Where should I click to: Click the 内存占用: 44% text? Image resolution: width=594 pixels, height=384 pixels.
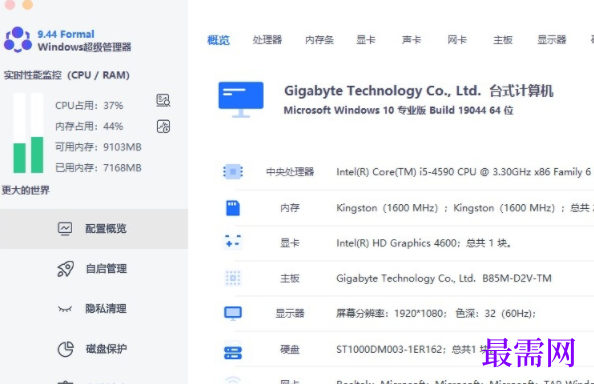tap(89, 126)
